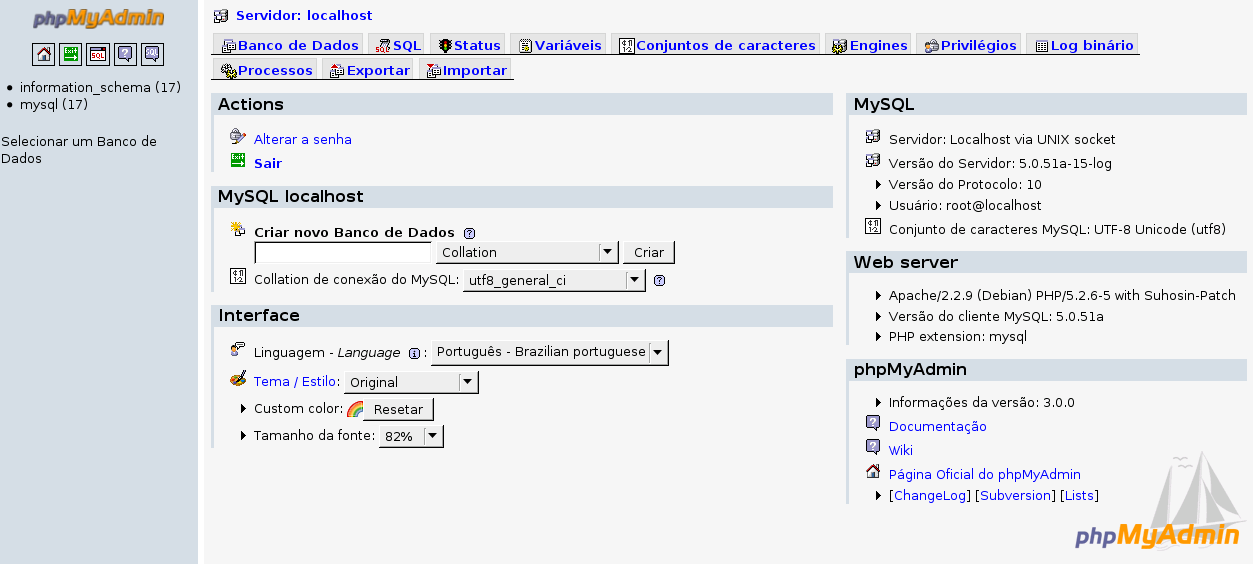Open the Lists link
The width and height of the screenshot is (1253, 564).
point(1079,495)
